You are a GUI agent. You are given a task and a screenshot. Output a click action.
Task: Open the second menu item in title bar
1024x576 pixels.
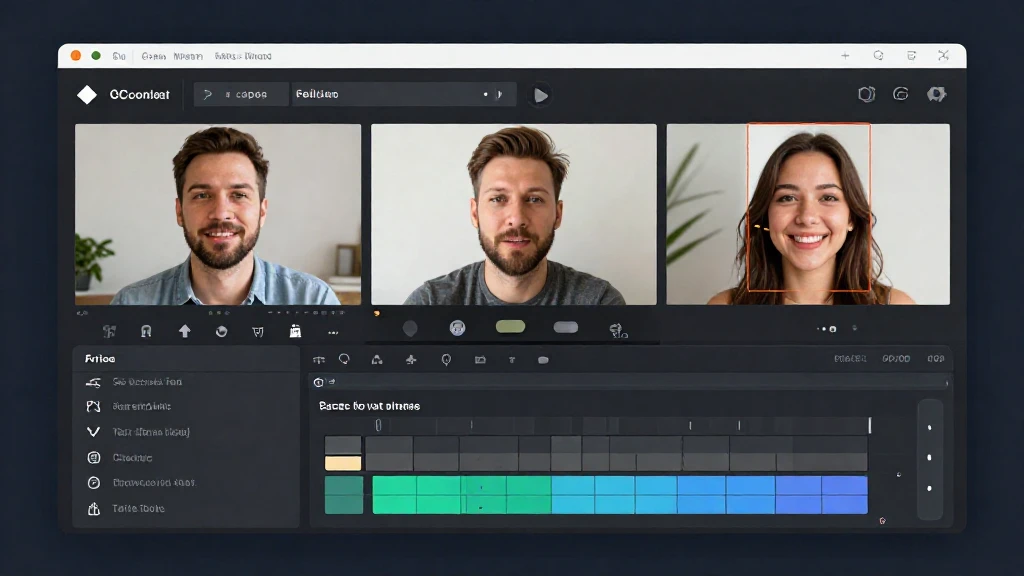(153, 56)
